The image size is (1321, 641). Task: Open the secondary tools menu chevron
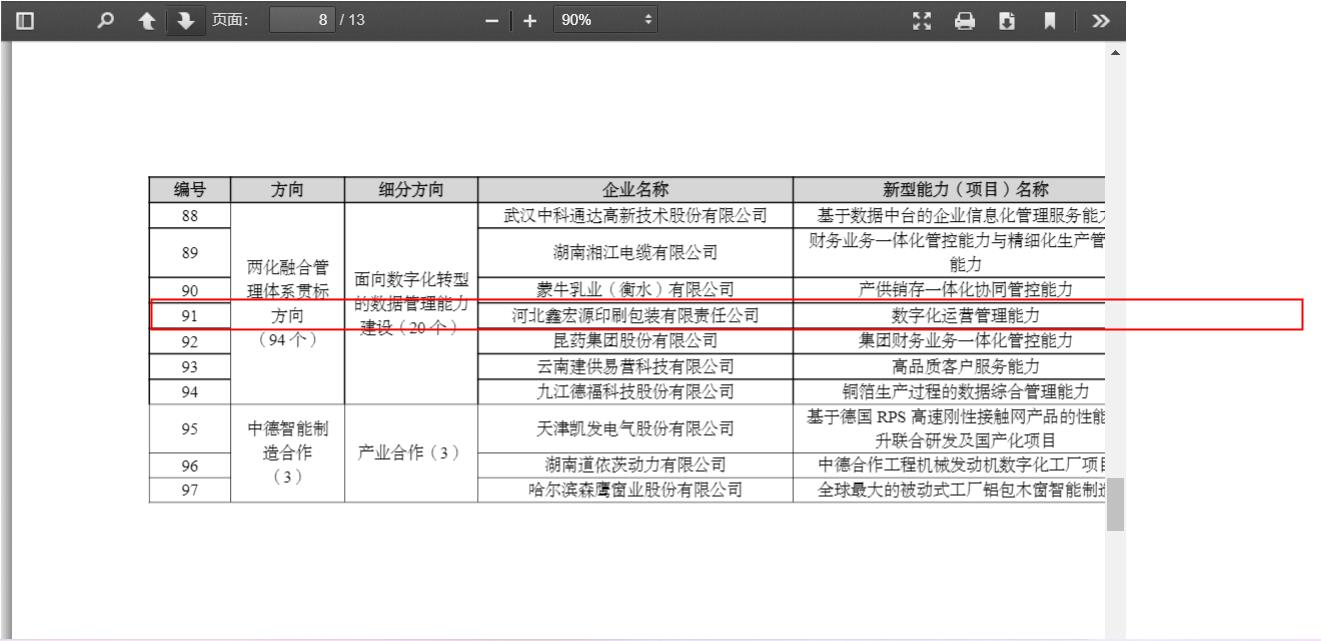pos(1100,20)
